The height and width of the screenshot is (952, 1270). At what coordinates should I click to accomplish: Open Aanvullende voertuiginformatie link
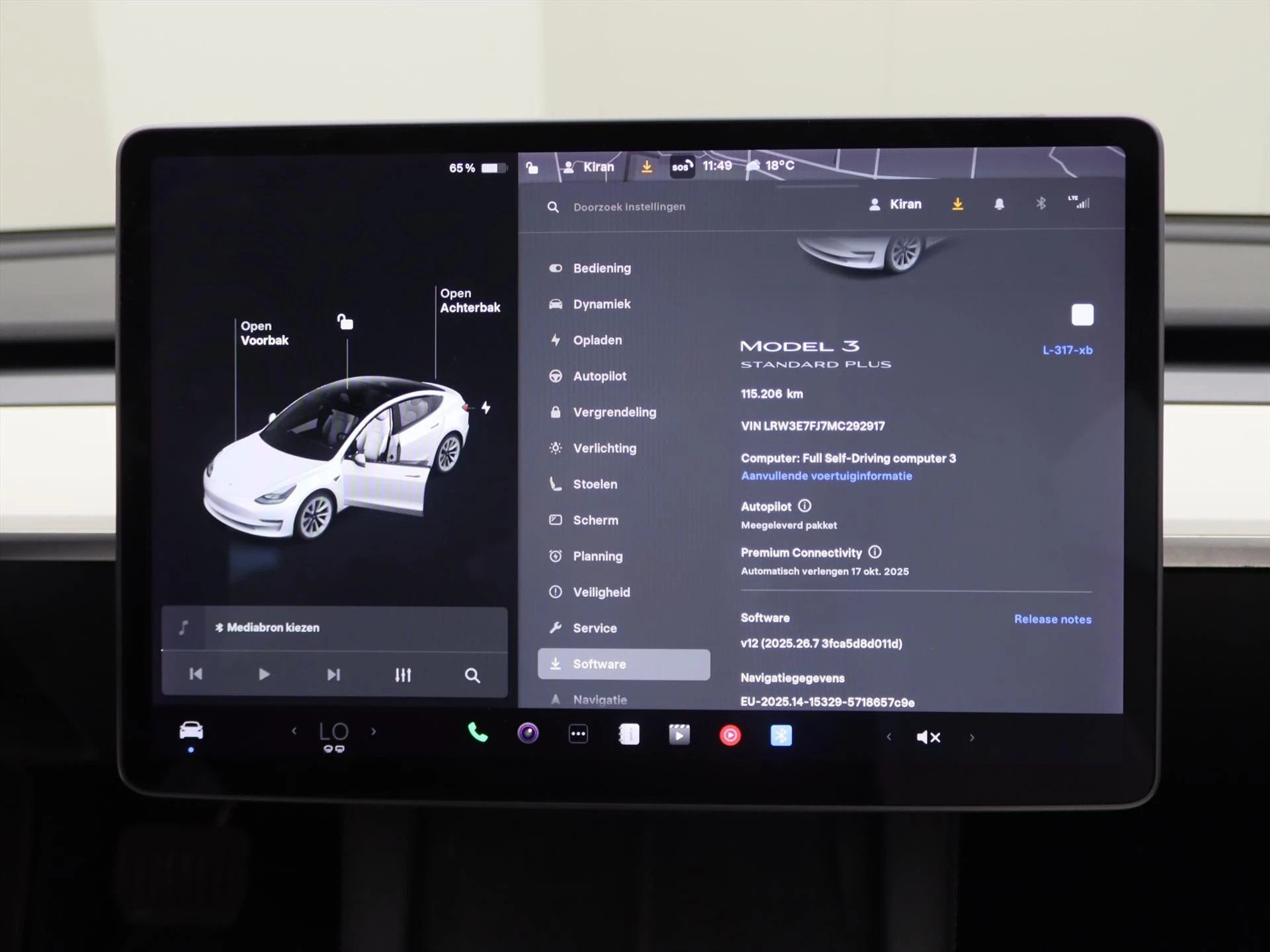826,476
